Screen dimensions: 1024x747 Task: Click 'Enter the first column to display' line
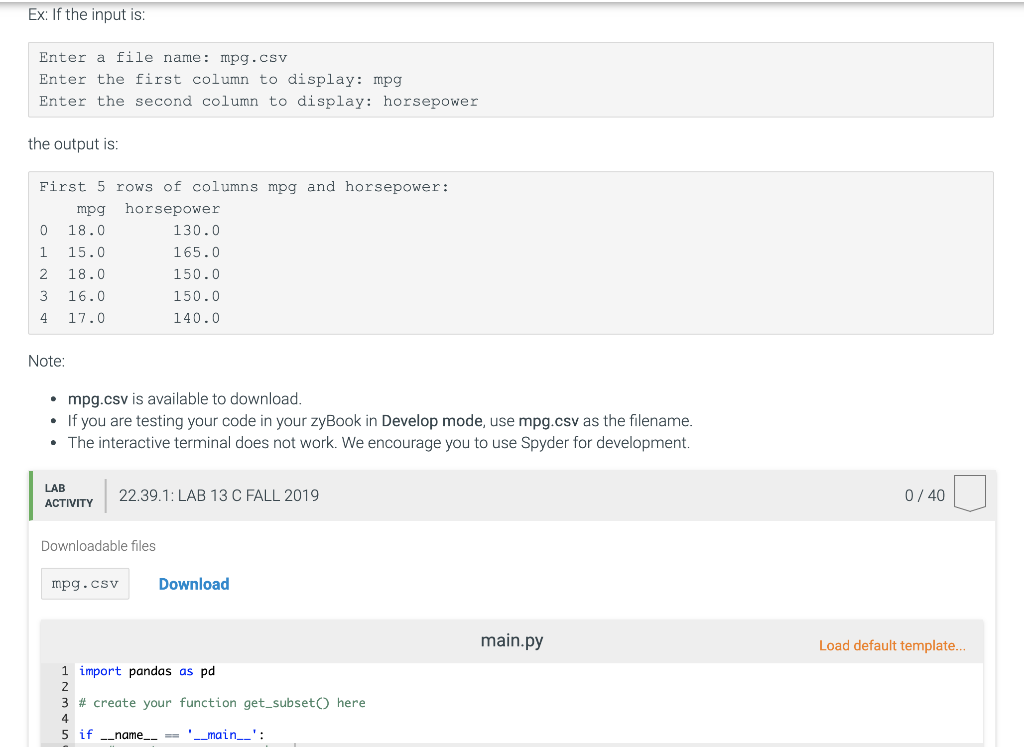[x=221, y=80]
